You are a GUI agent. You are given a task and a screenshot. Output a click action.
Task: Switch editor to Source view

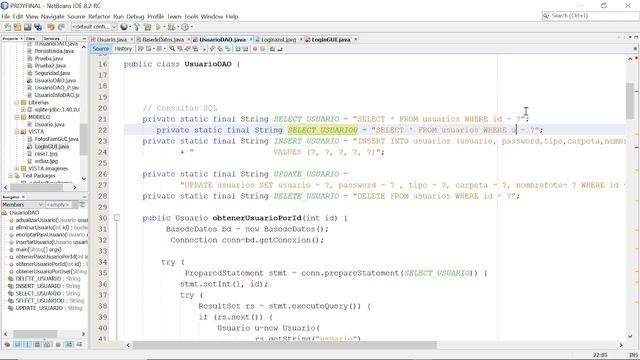[101, 49]
